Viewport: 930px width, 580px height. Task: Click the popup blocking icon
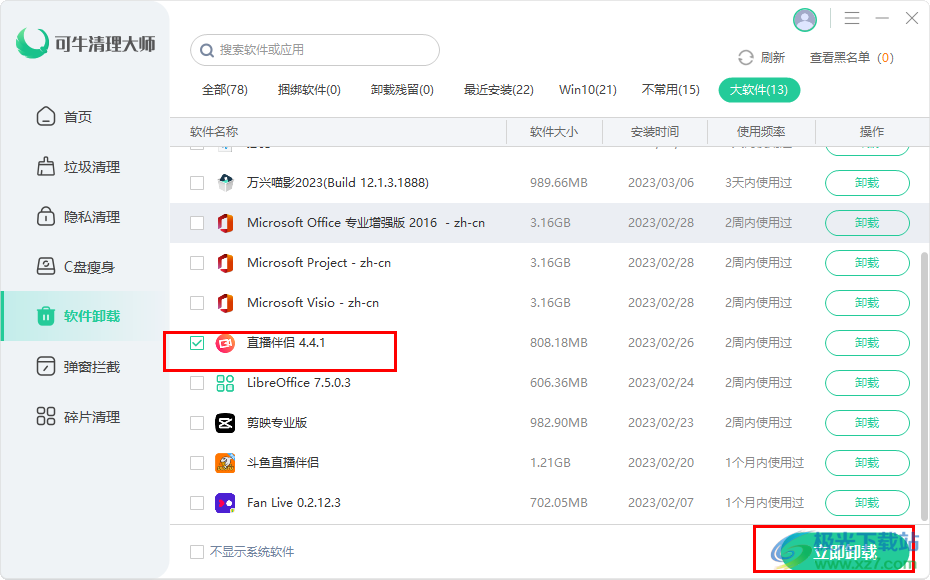point(46,367)
